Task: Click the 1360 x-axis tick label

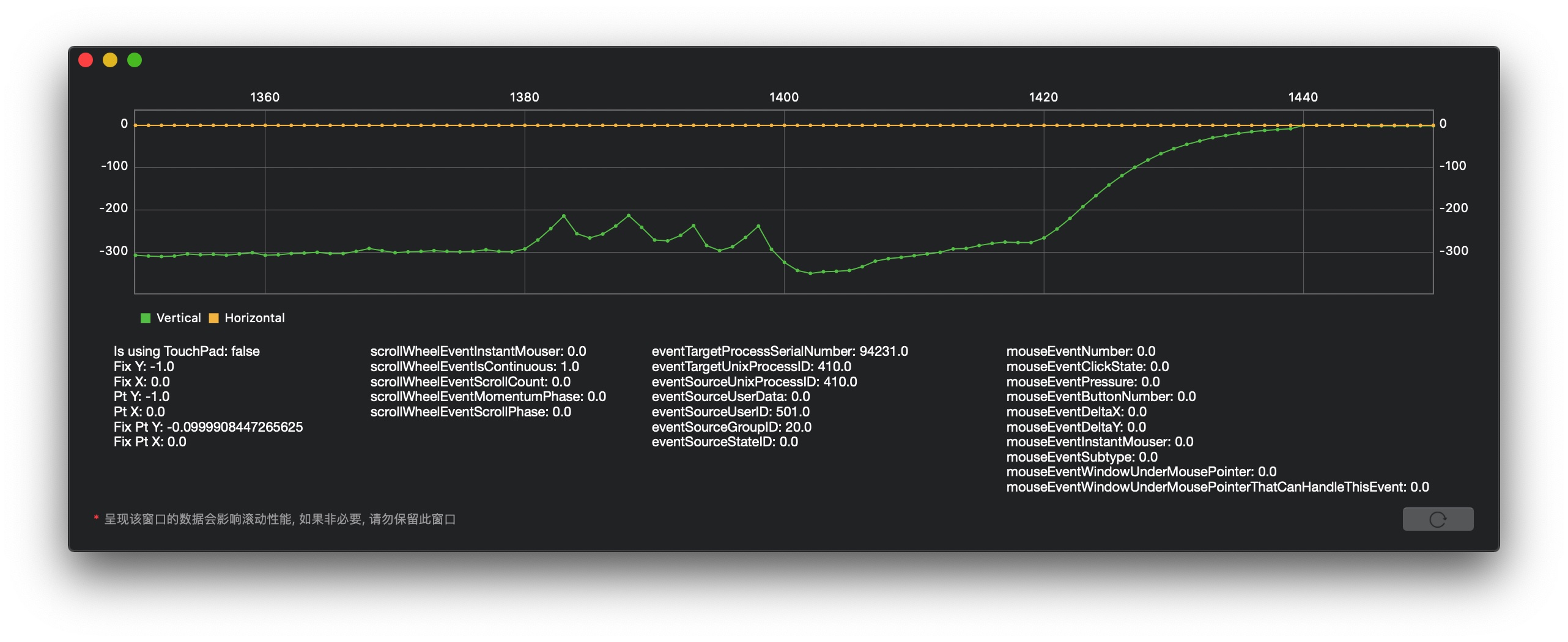Action: tap(265, 97)
